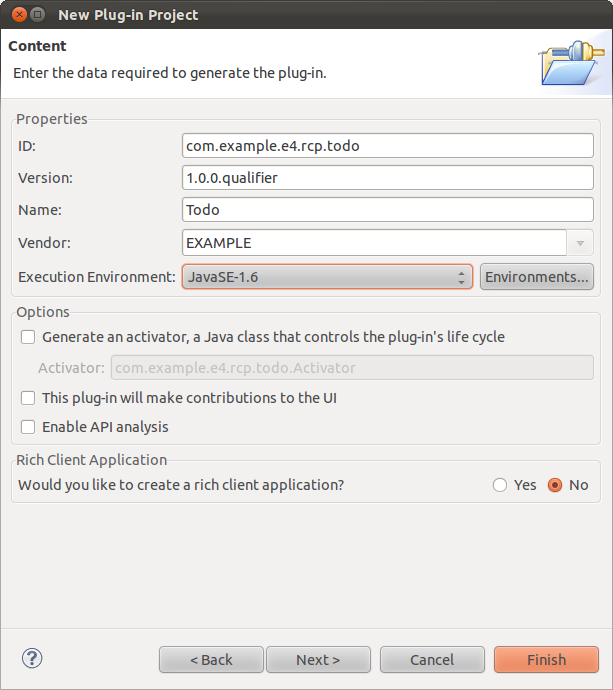The height and width of the screenshot is (690, 613).
Task: Check 'This plug-in will make contributions to the UI'
Action: coord(28,398)
